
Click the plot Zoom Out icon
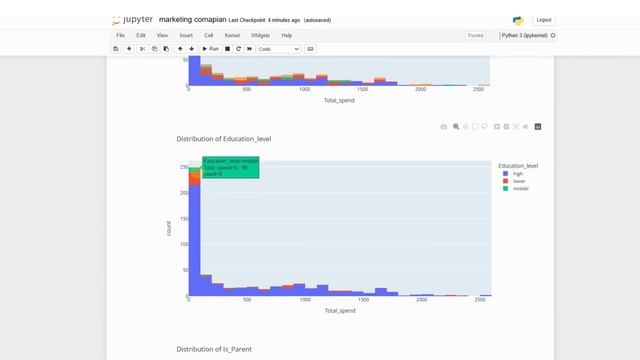pyautogui.click(x=507, y=127)
